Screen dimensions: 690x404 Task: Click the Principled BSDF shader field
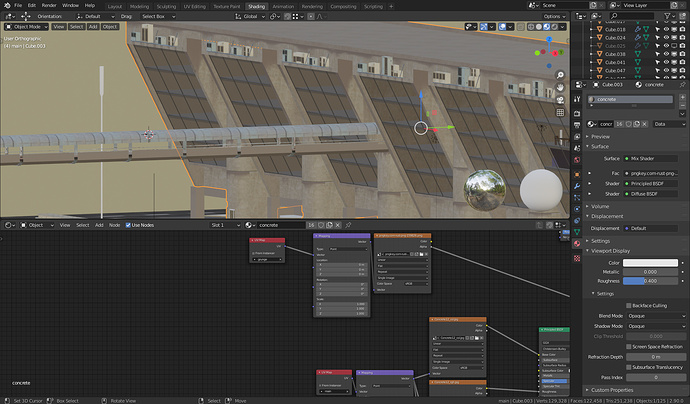(x=650, y=184)
